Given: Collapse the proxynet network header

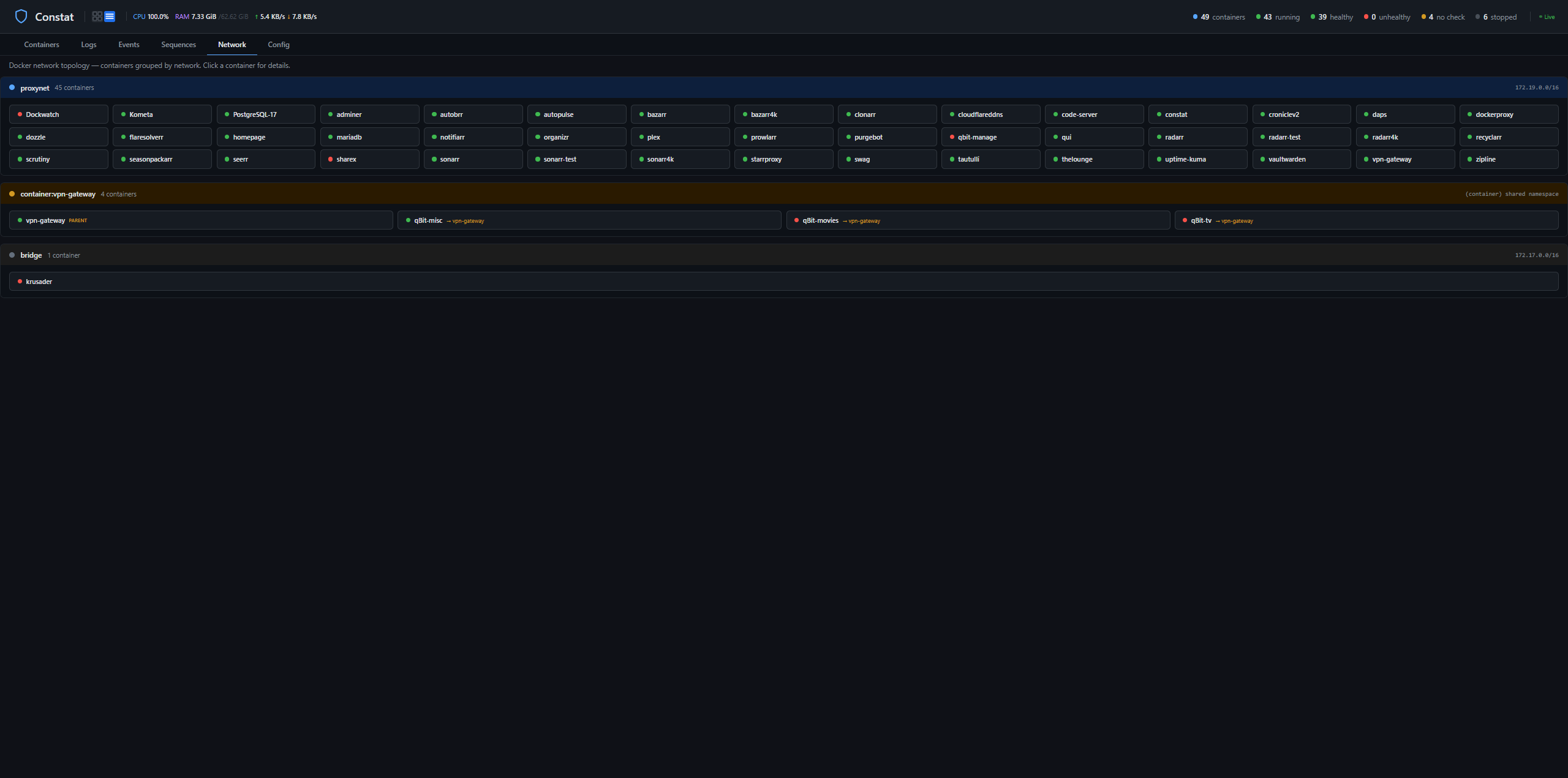Looking at the screenshot, I should 783,88.
